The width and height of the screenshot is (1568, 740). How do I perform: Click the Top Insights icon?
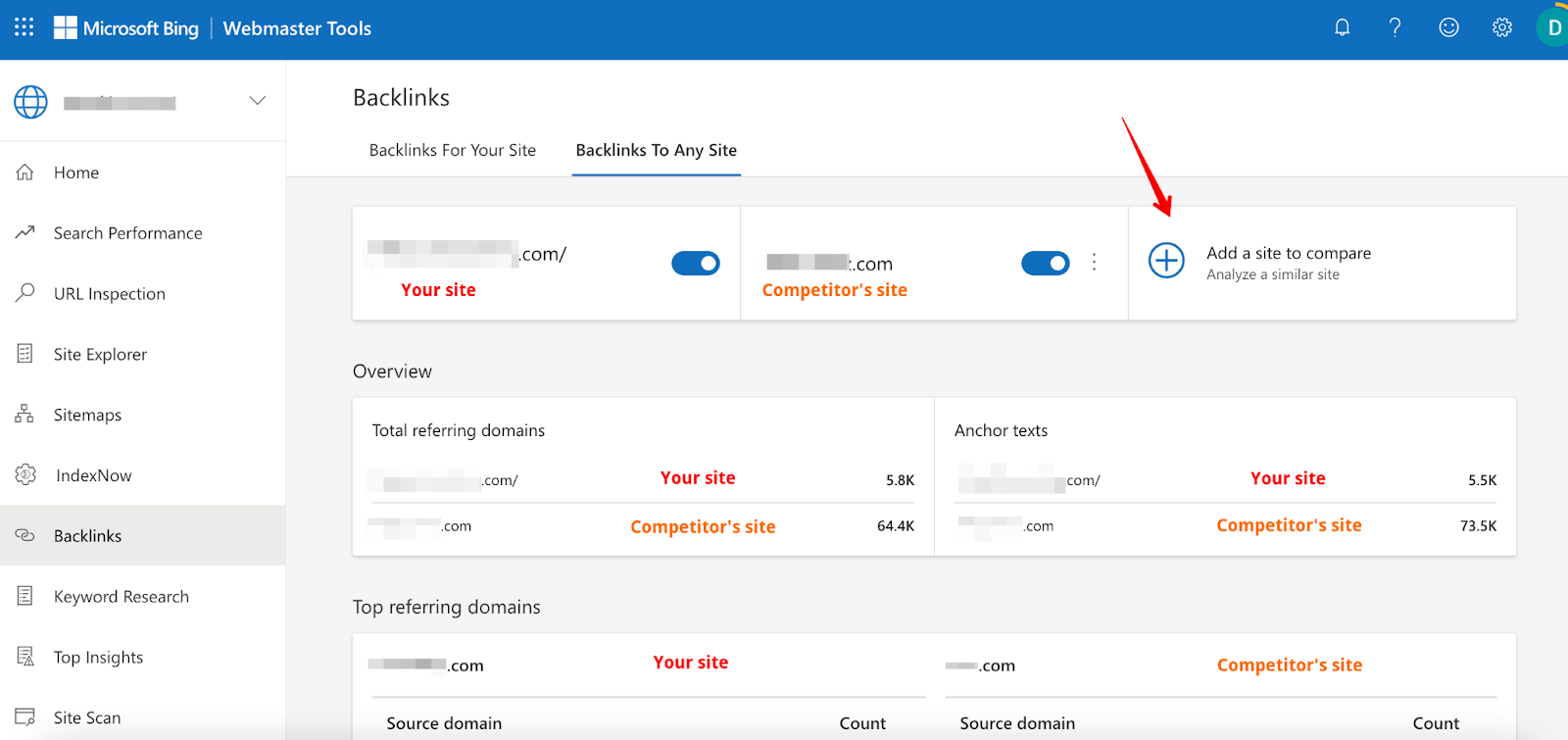point(25,657)
